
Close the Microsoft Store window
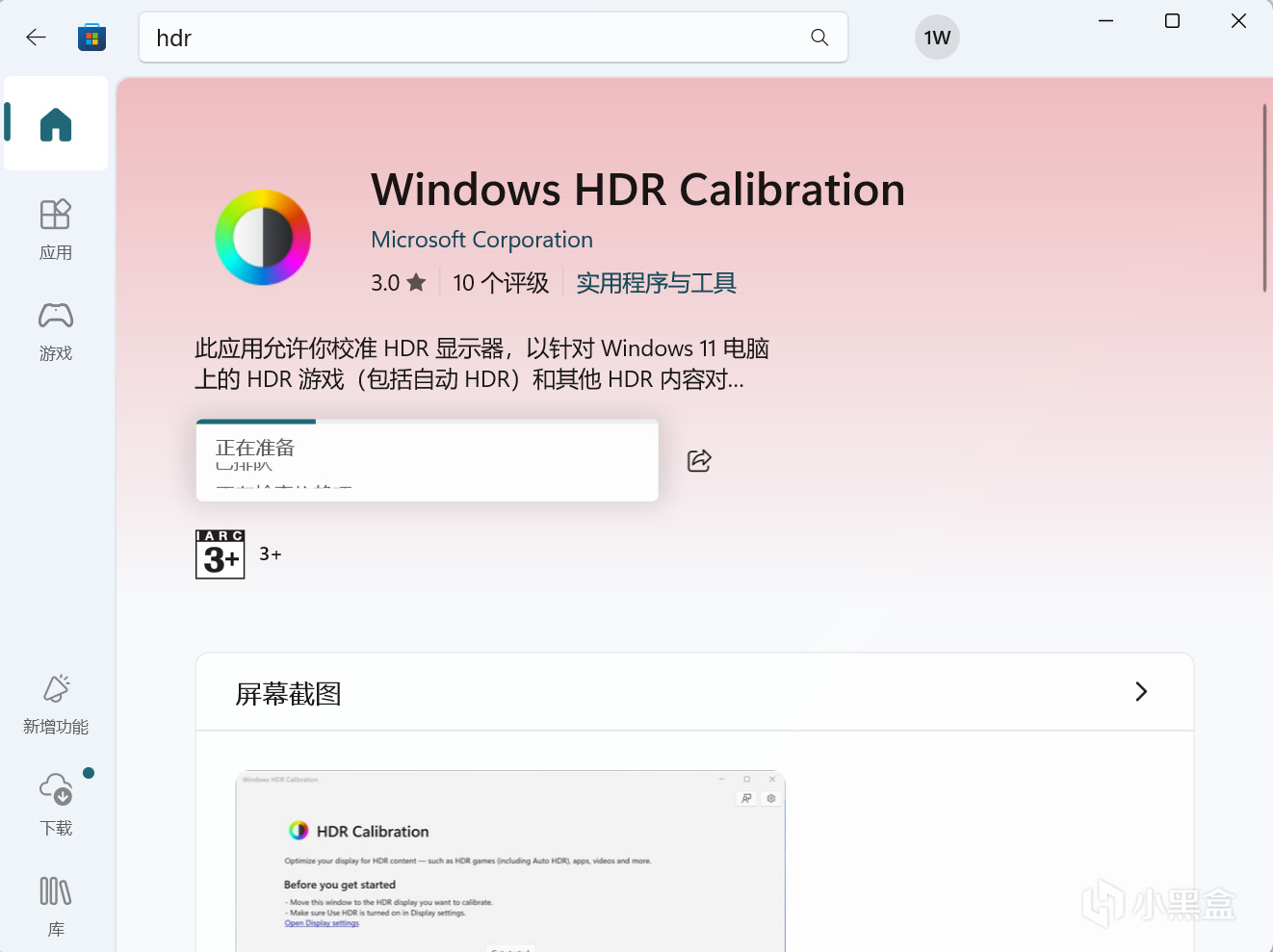pyautogui.click(x=1239, y=21)
